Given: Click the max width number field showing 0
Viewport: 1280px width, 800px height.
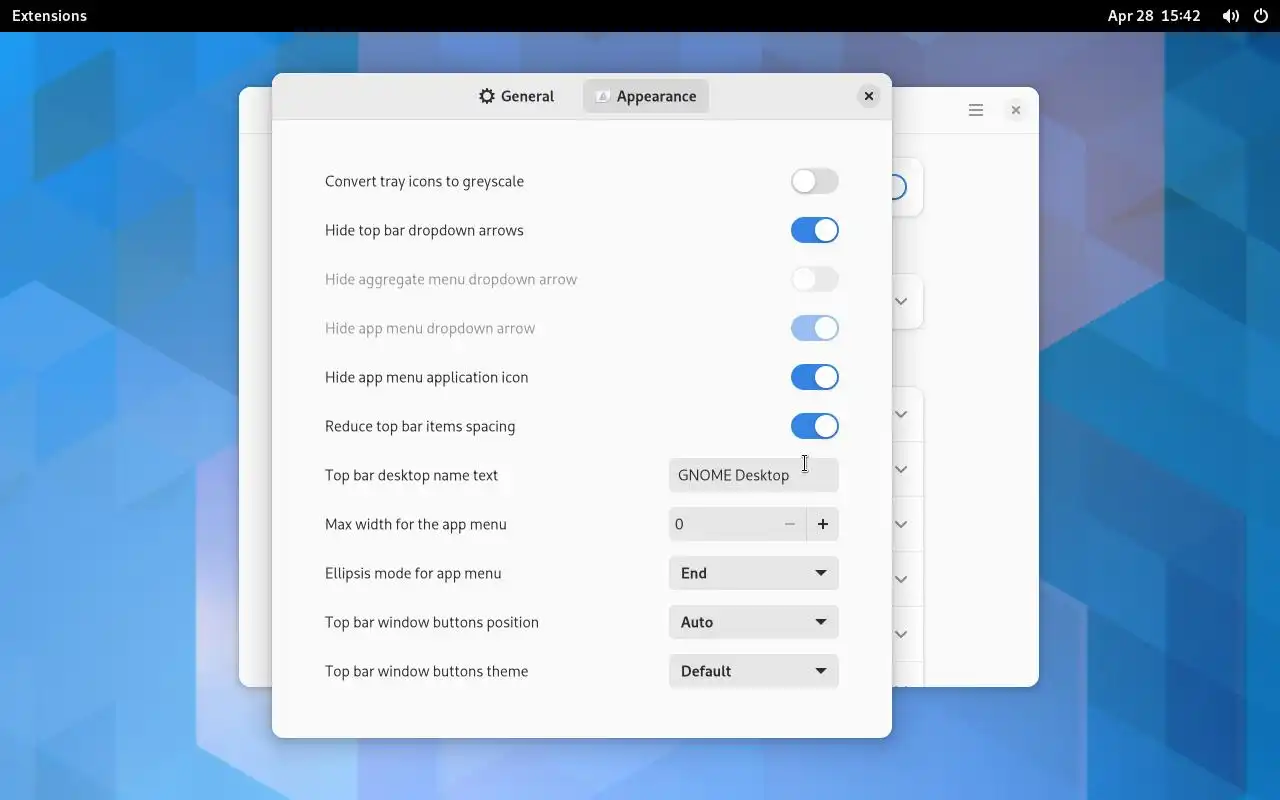Looking at the screenshot, I should click(x=721, y=524).
